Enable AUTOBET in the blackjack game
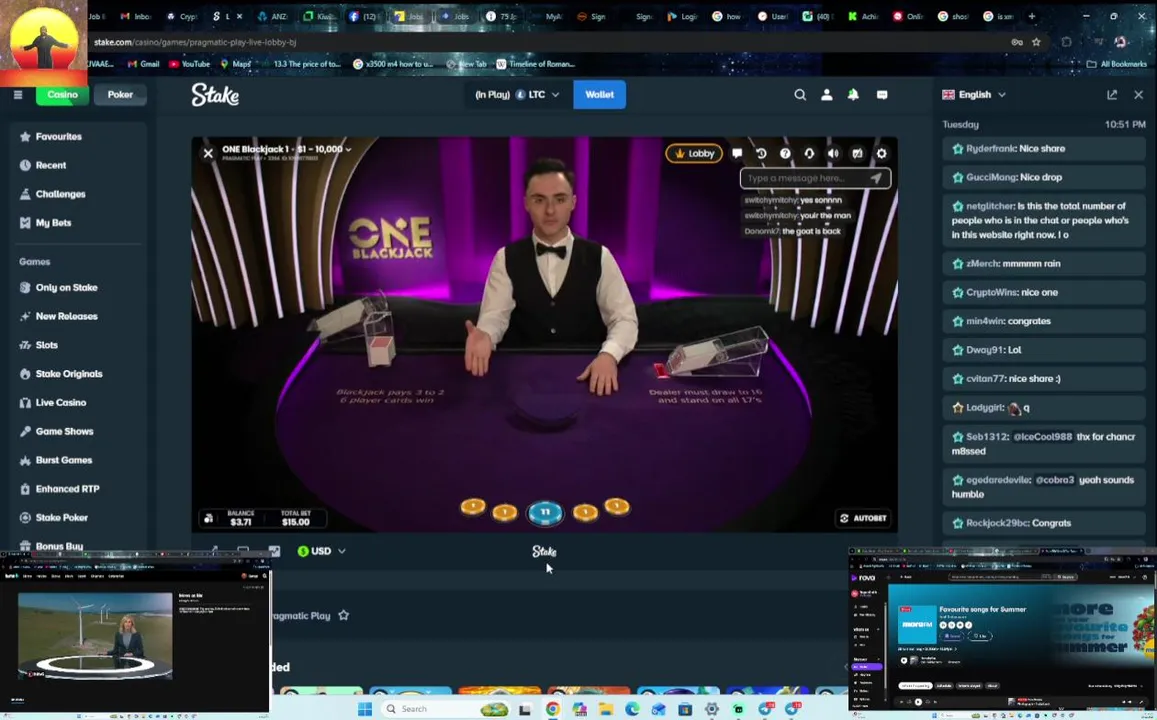This screenshot has height=720, width=1157. (863, 518)
